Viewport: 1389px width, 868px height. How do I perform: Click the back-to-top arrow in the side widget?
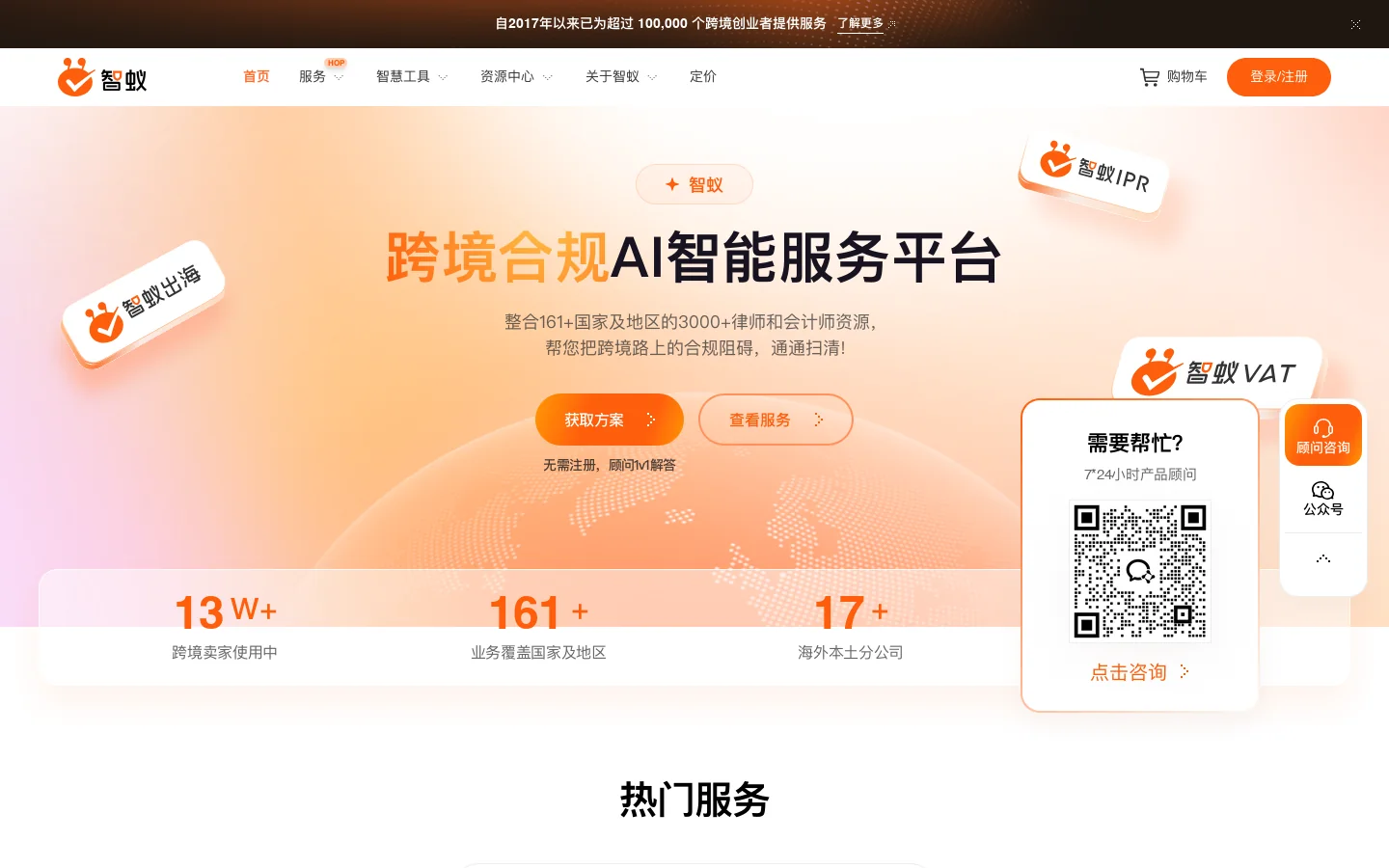[1323, 559]
